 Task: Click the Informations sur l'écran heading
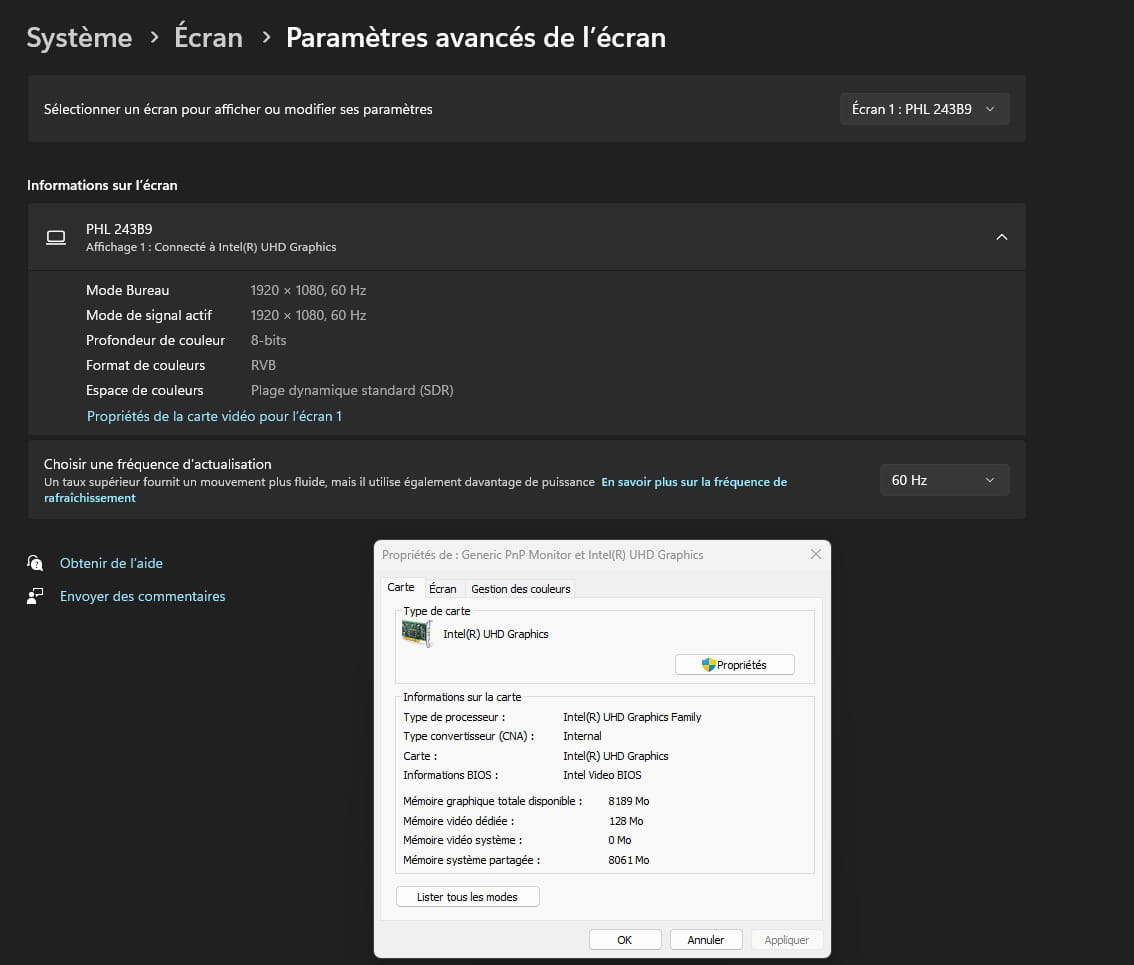(x=102, y=185)
